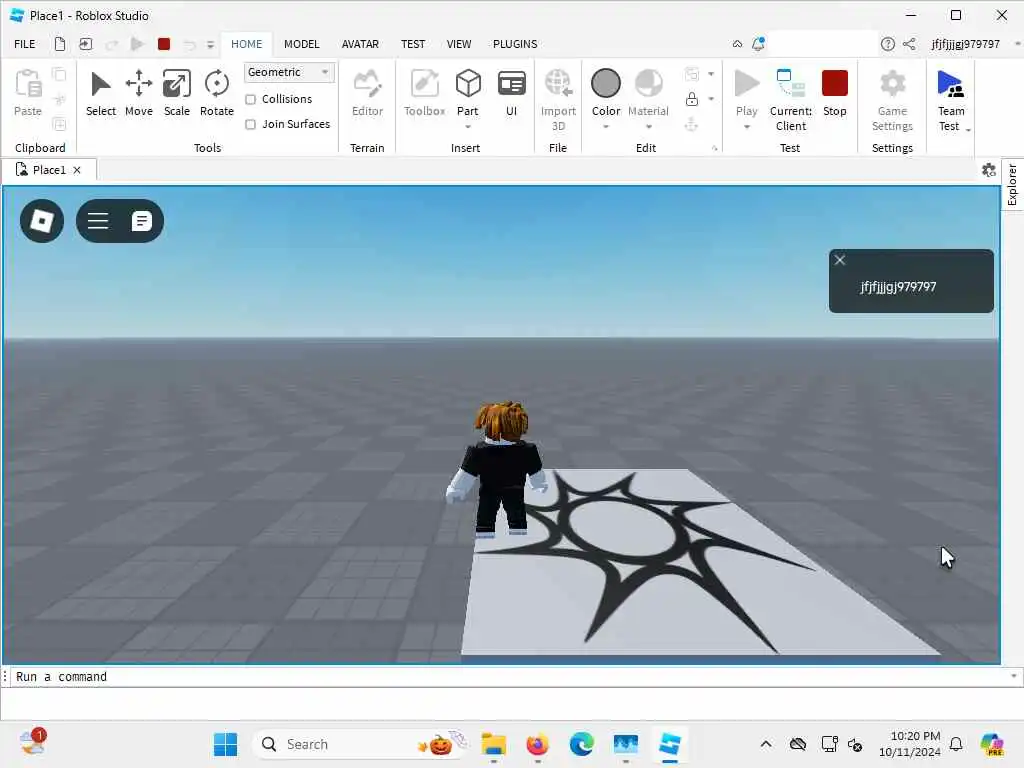Screen dimensions: 1024x768
Task: Click the open-from-Roblox icon in quick bar
Action: (x=86, y=44)
